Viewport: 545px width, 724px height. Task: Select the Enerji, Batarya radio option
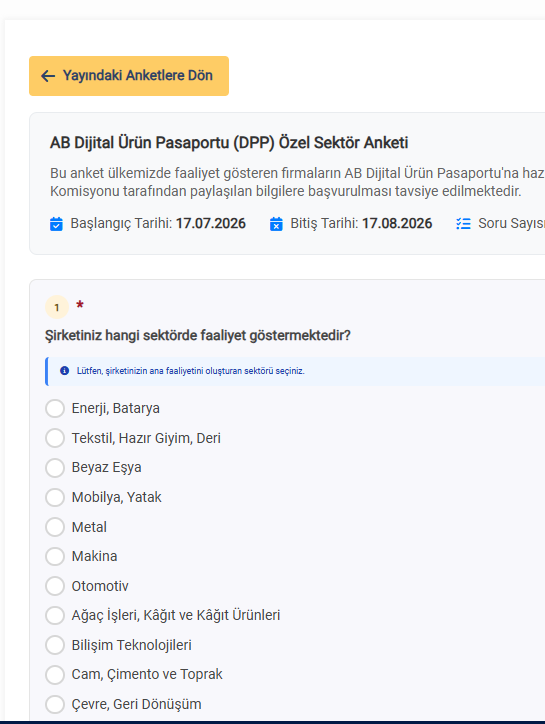point(55,409)
